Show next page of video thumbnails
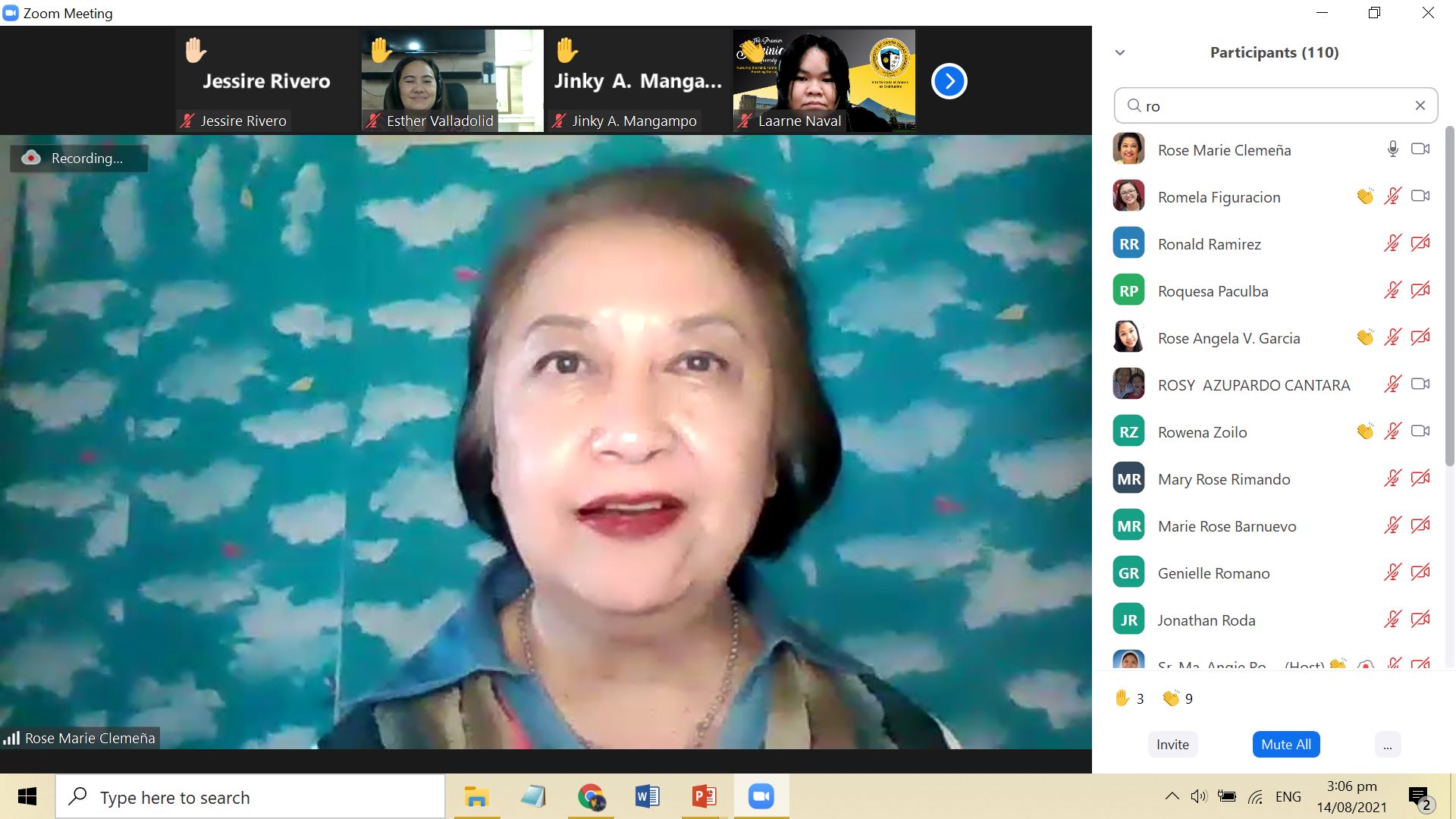This screenshot has width=1456, height=819. 949,81
